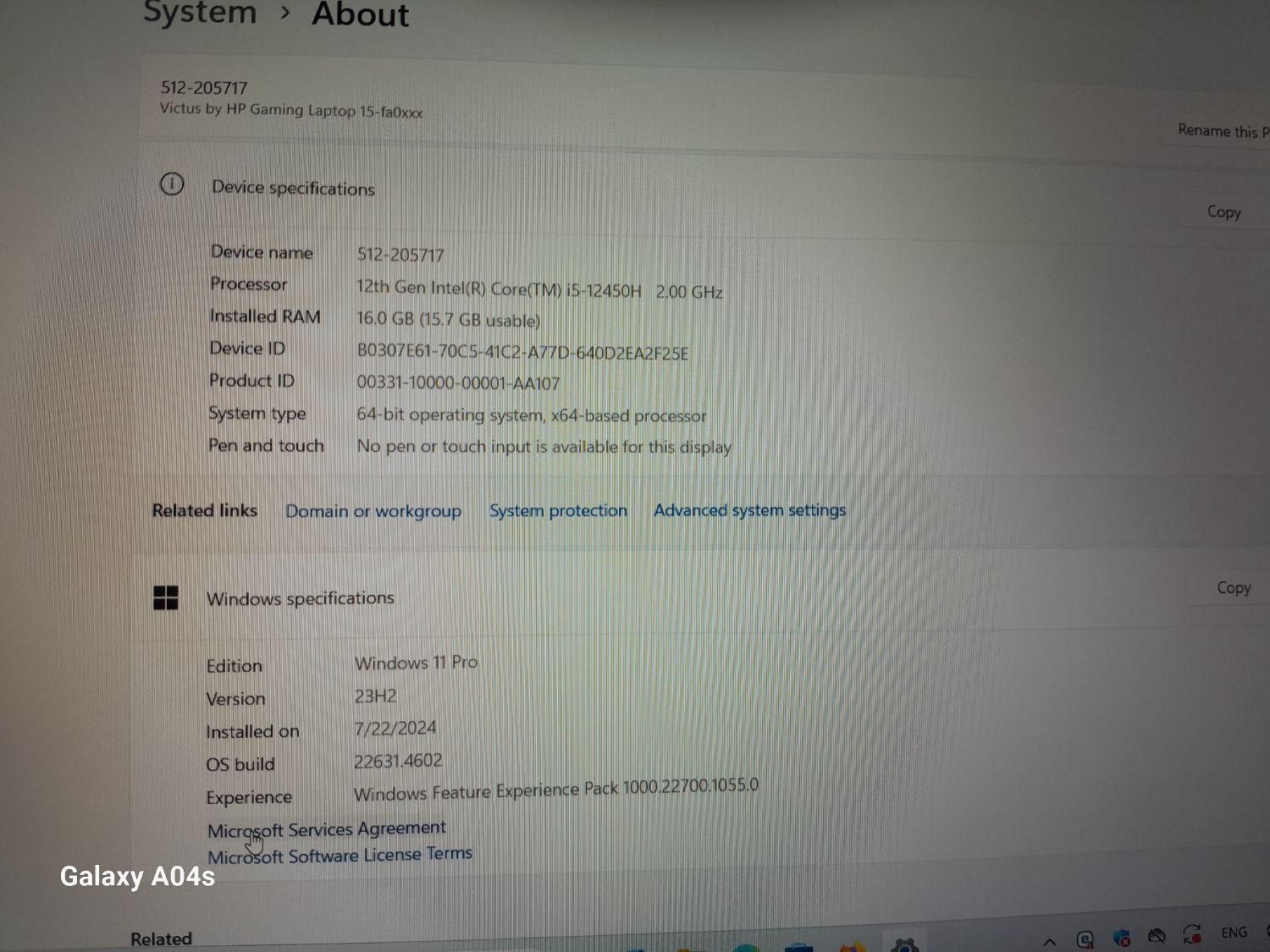
Task: Click the Installed RAM label
Action: click(x=265, y=316)
